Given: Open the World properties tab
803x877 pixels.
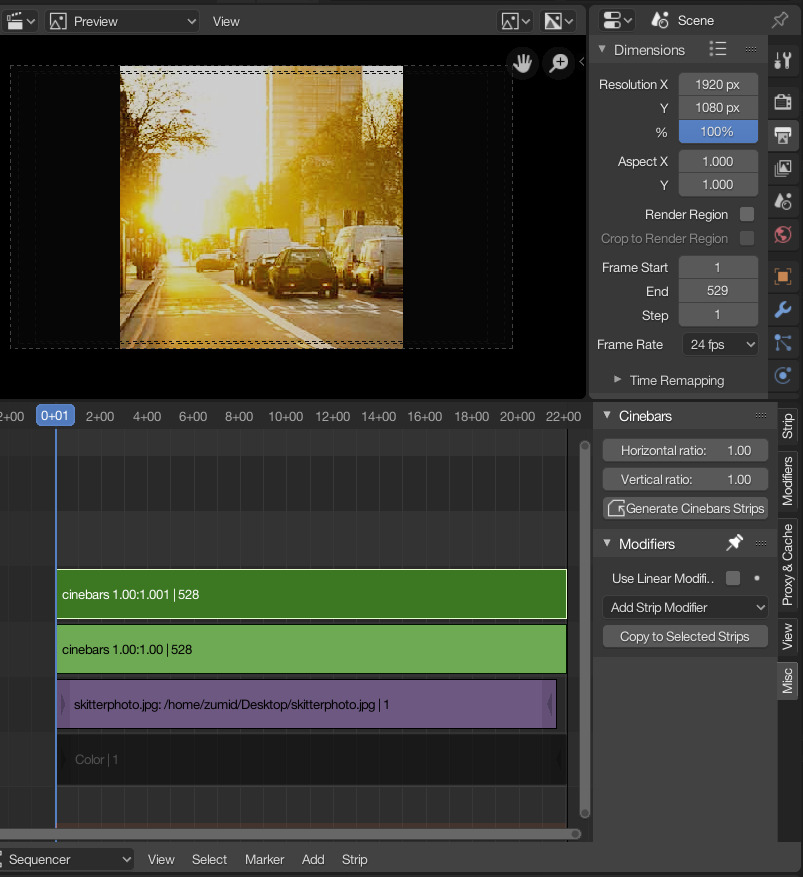Looking at the screenshot, I should pos(783,235).
